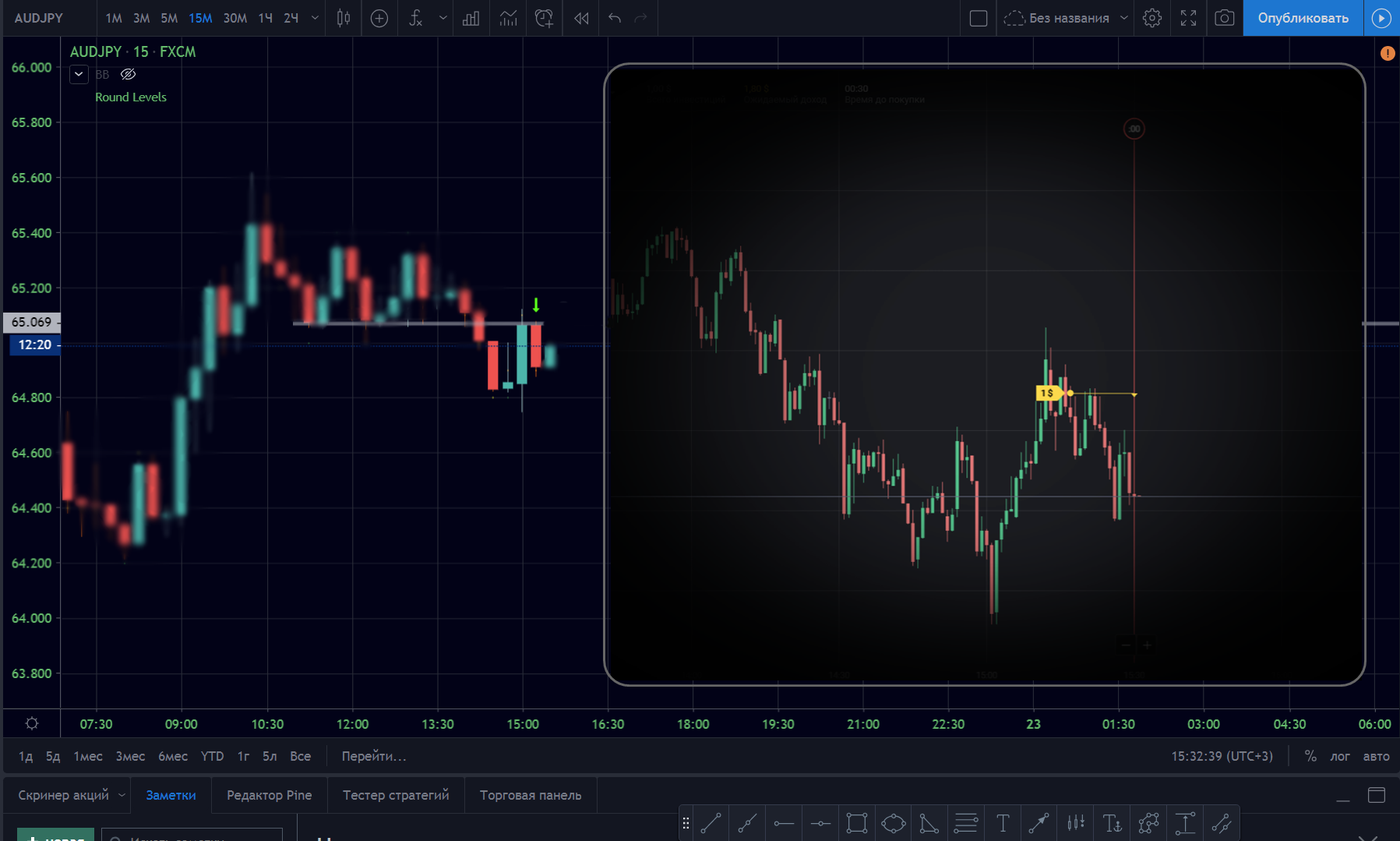
Task: Select the 1M timeframe
Action: click(x=114, y=18)
